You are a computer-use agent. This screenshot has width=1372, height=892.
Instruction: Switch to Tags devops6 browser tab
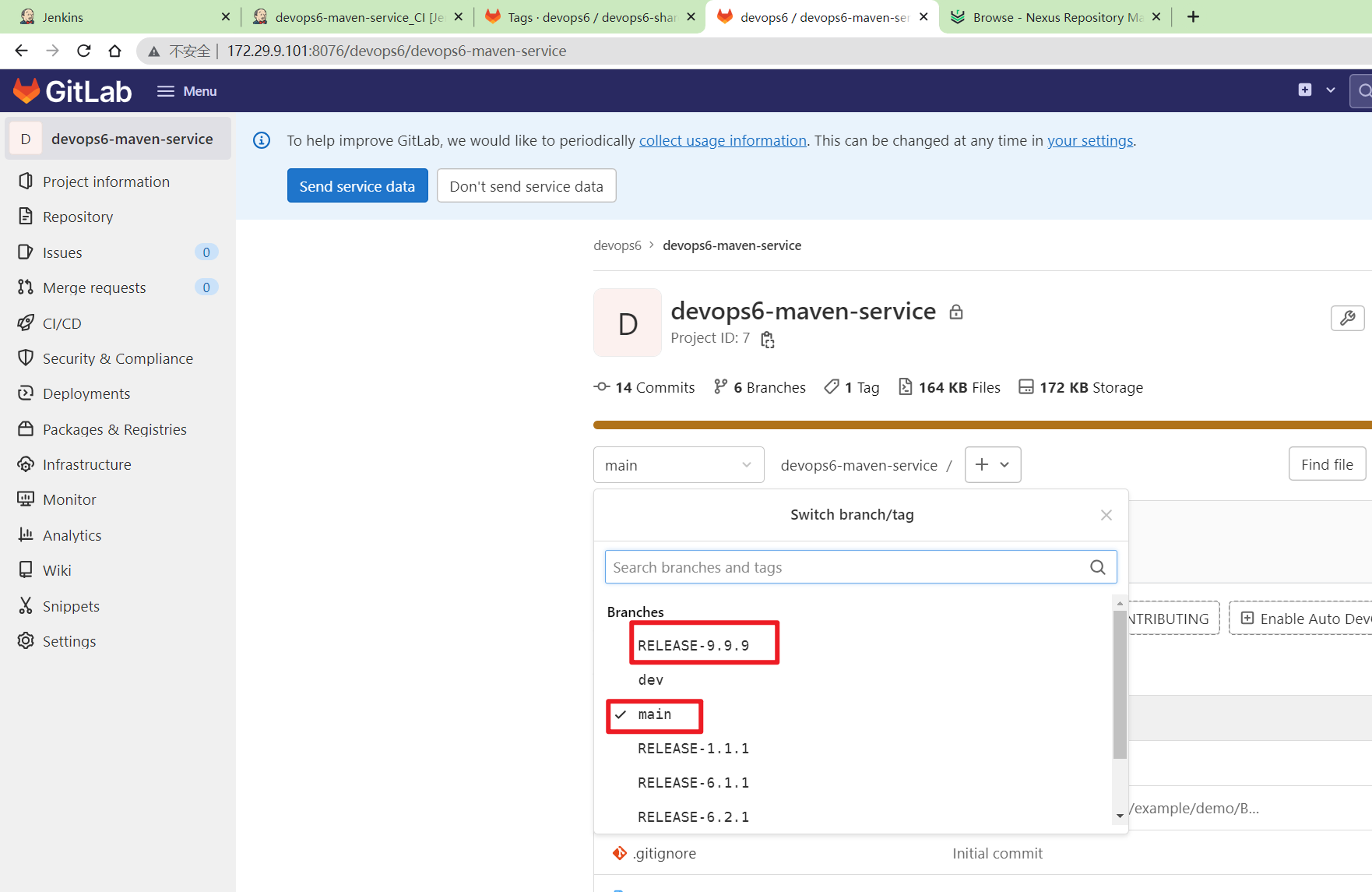coord(589,17)
